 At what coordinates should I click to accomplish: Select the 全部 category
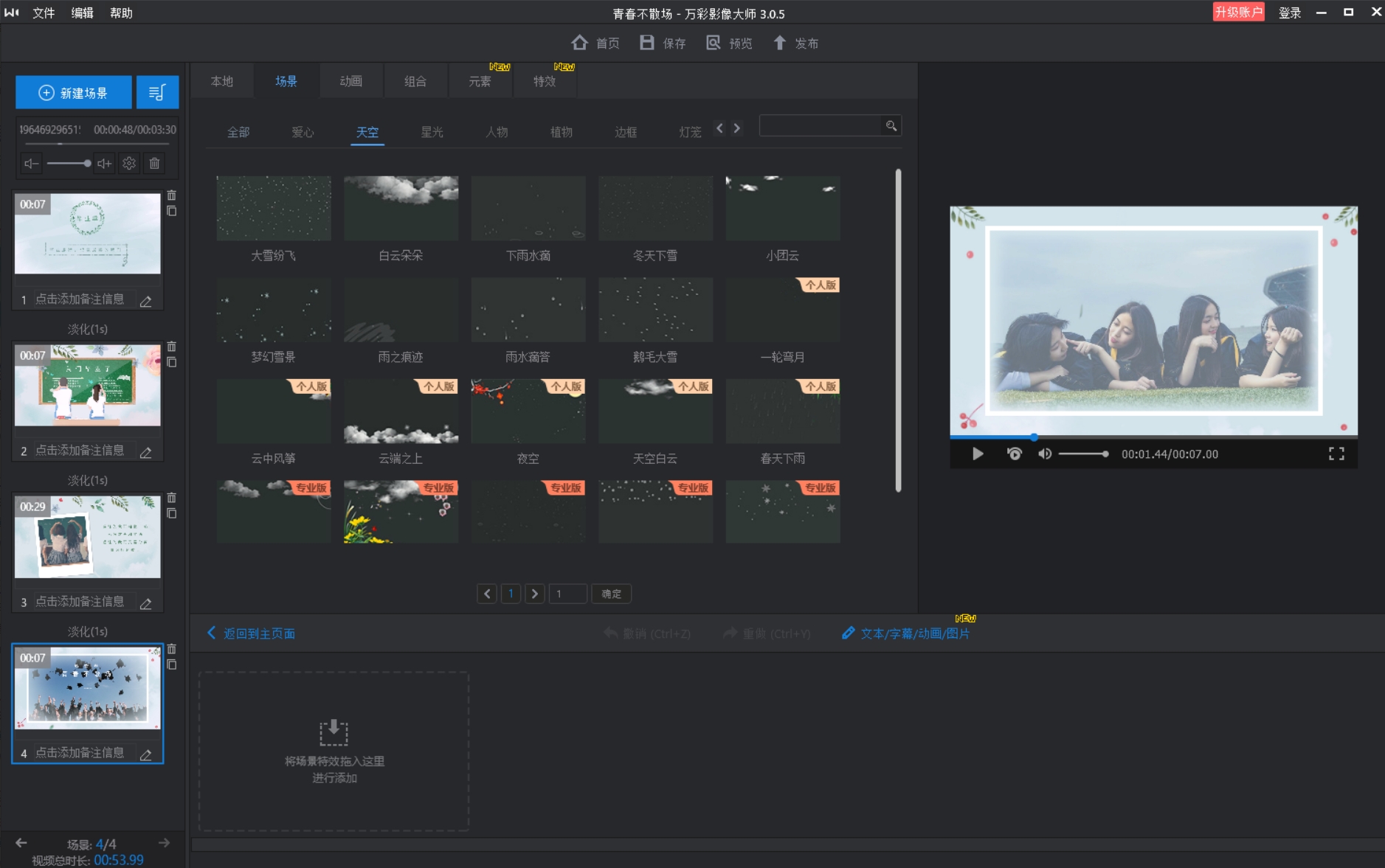(x=238, y=132)
